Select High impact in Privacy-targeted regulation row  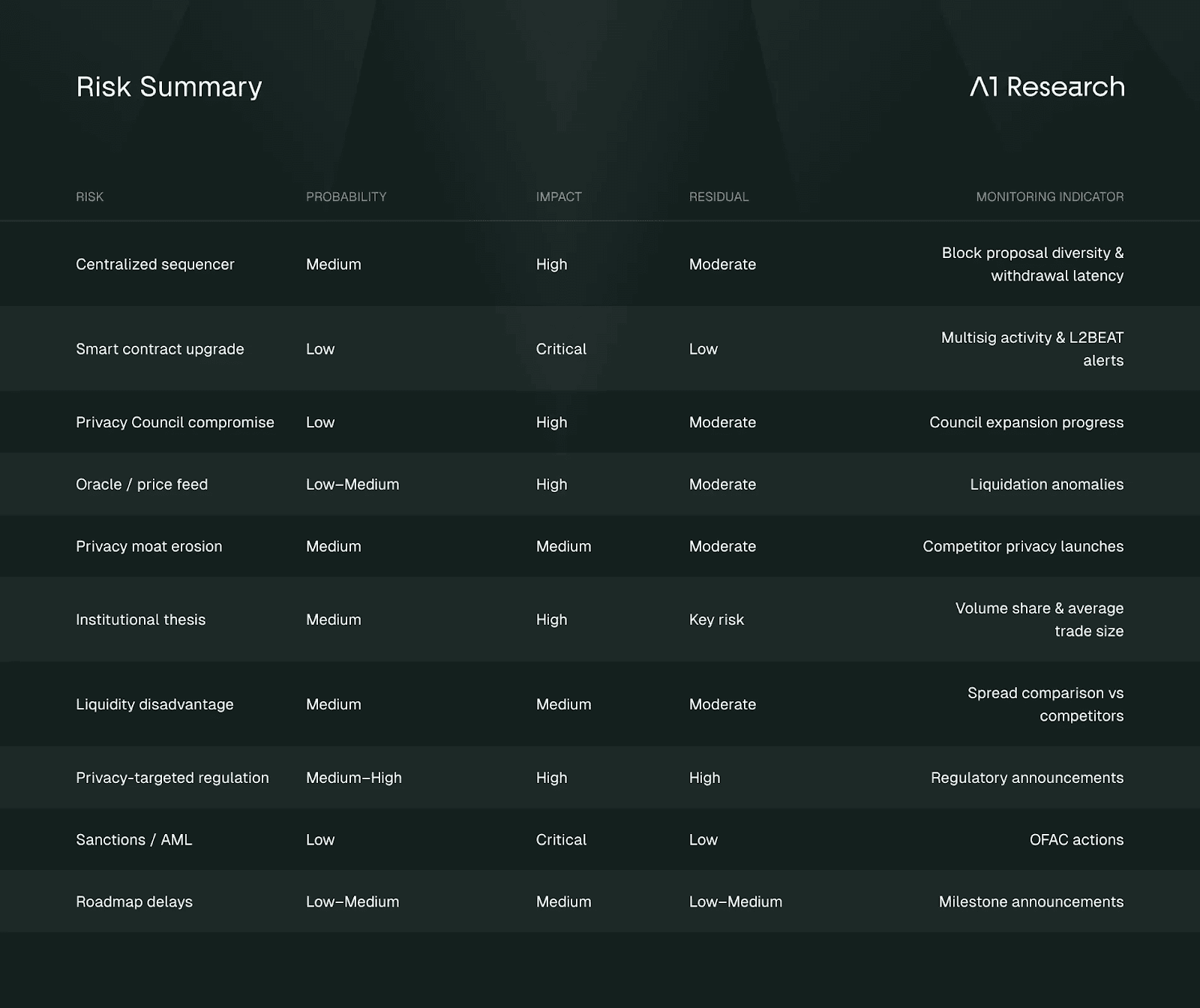pos(551,778)
